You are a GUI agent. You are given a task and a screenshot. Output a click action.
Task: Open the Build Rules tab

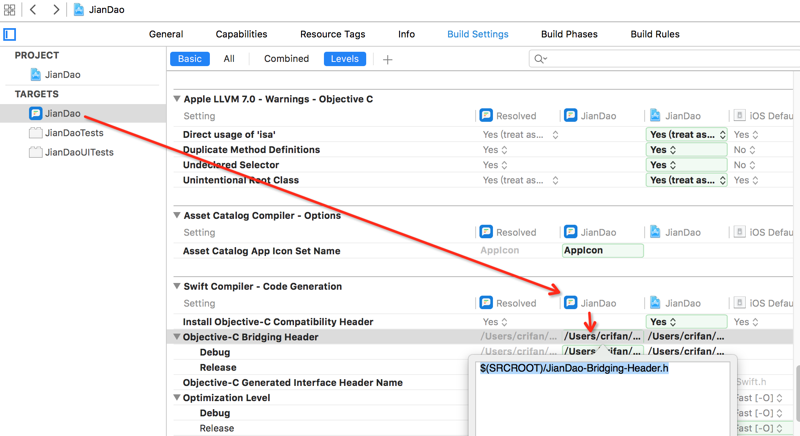point(655,34)
